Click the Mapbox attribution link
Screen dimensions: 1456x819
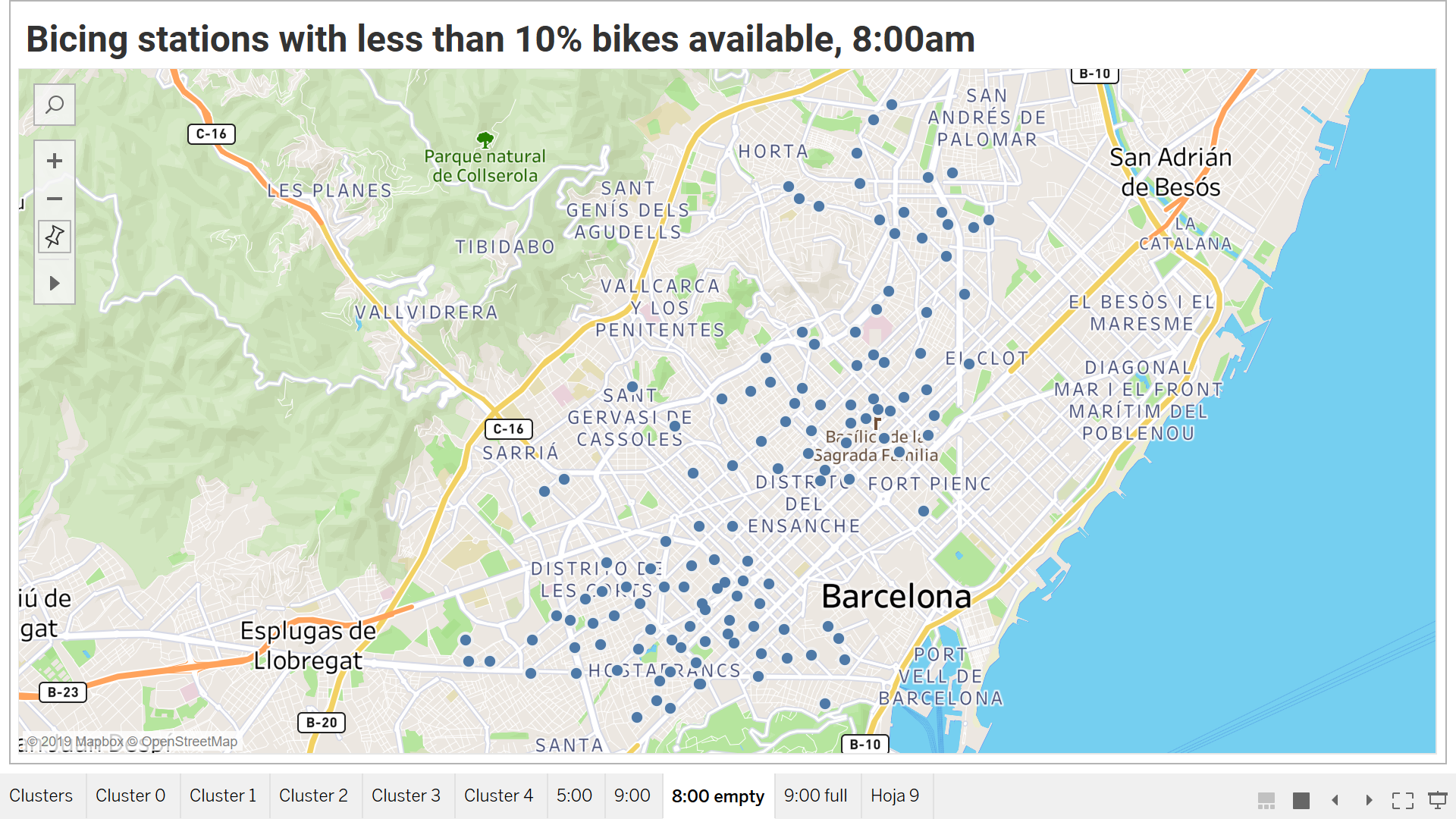99,742
